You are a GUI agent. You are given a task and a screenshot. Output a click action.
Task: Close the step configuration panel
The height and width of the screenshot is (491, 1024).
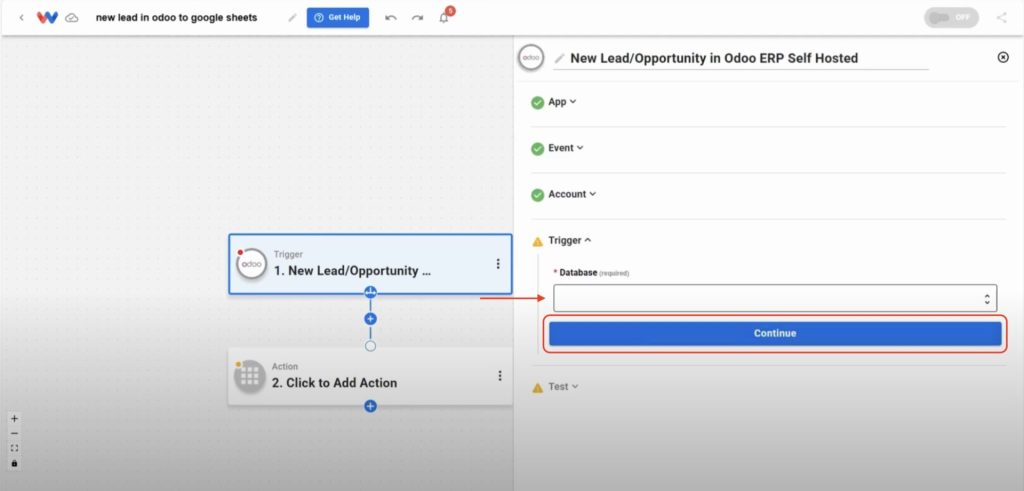click(x=1003, y=57)
